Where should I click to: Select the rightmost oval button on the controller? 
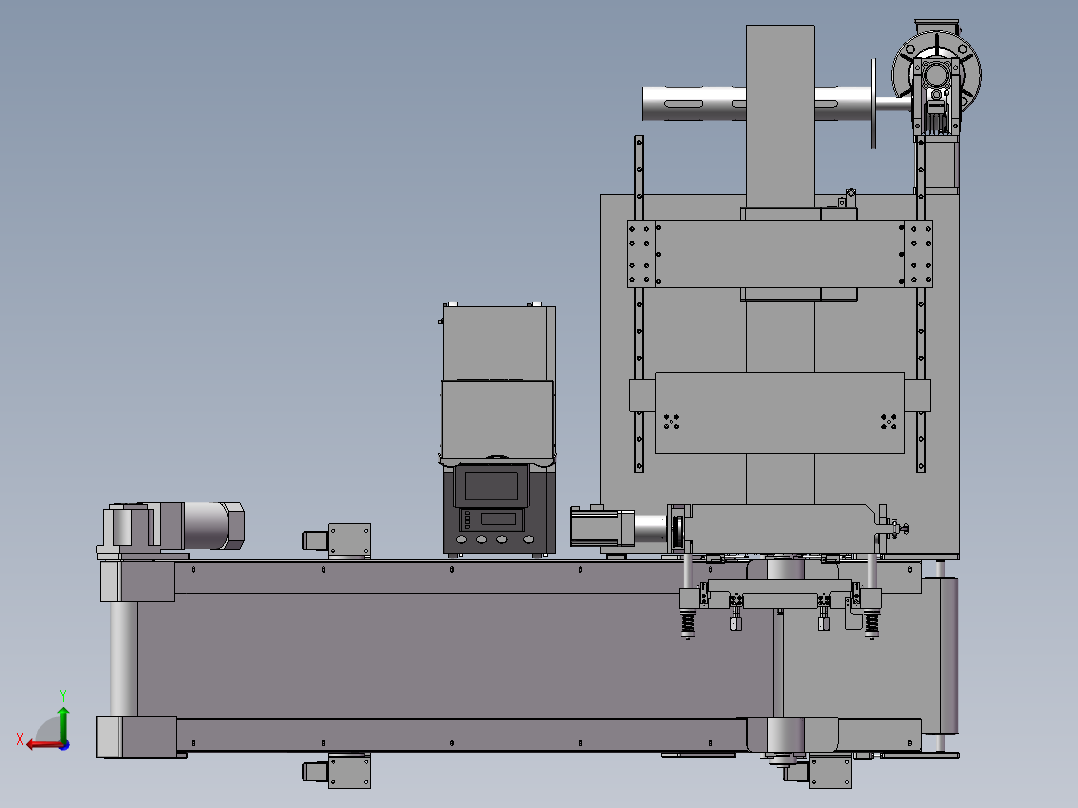pyautogui.click(x=528, y=539)
